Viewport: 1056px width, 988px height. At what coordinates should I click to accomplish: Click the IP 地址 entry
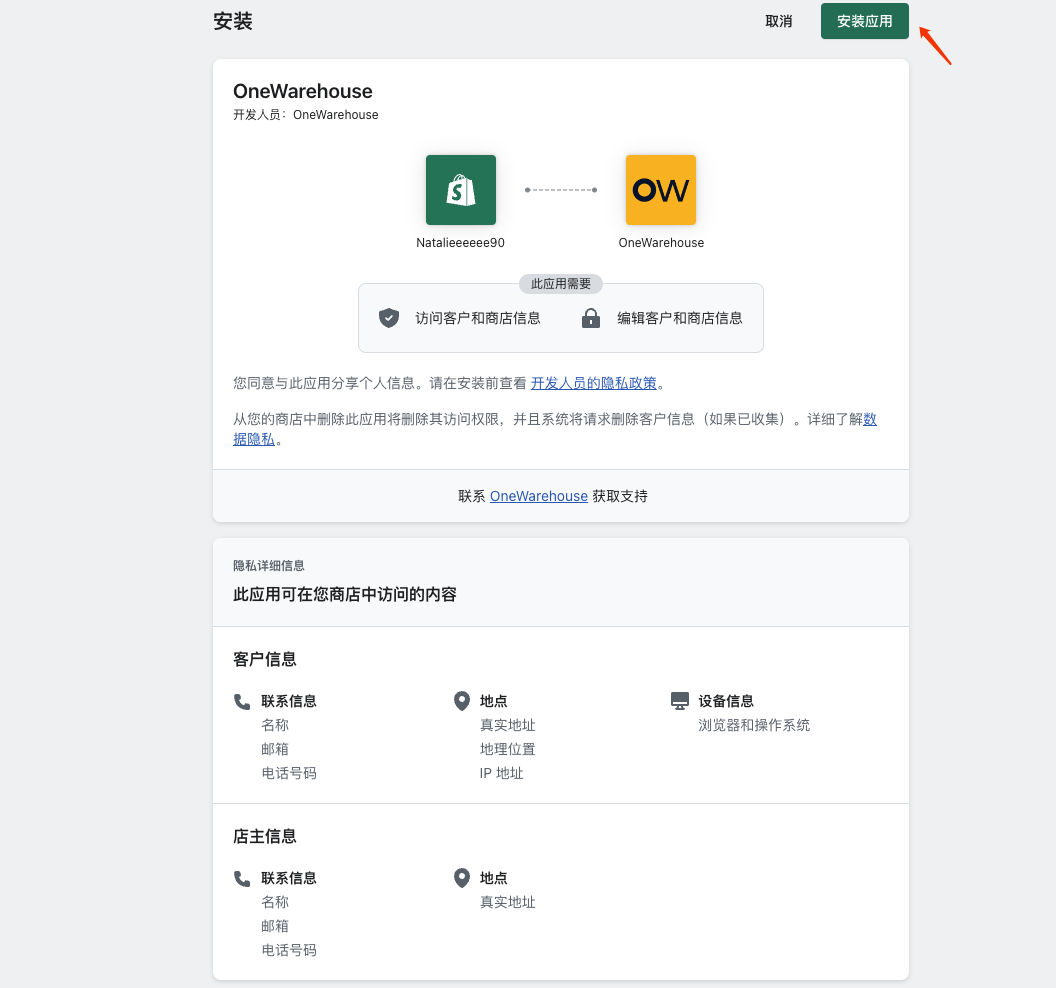pos(501,773)
